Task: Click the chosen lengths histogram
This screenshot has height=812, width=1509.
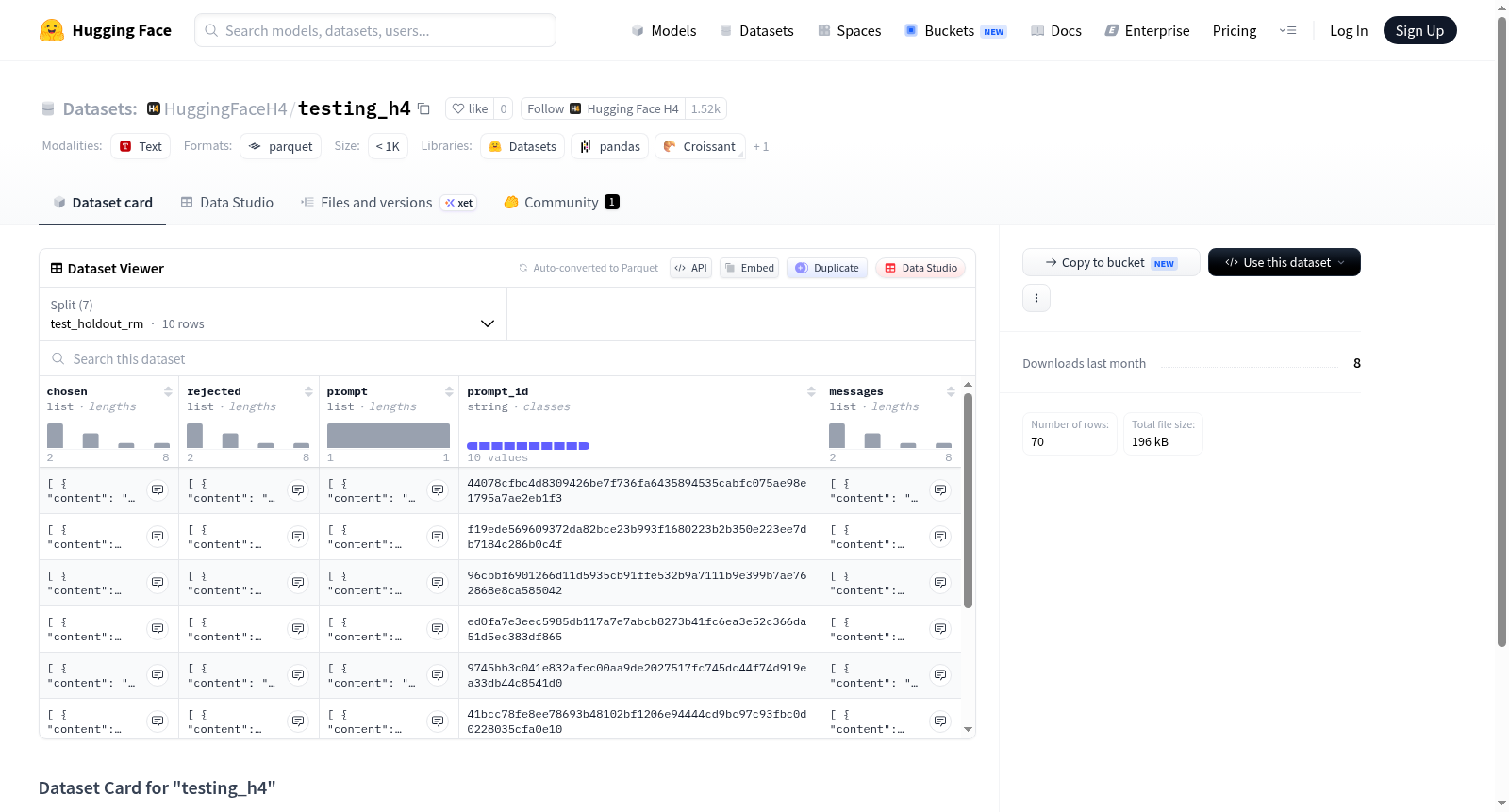Action: click(108, 436)
